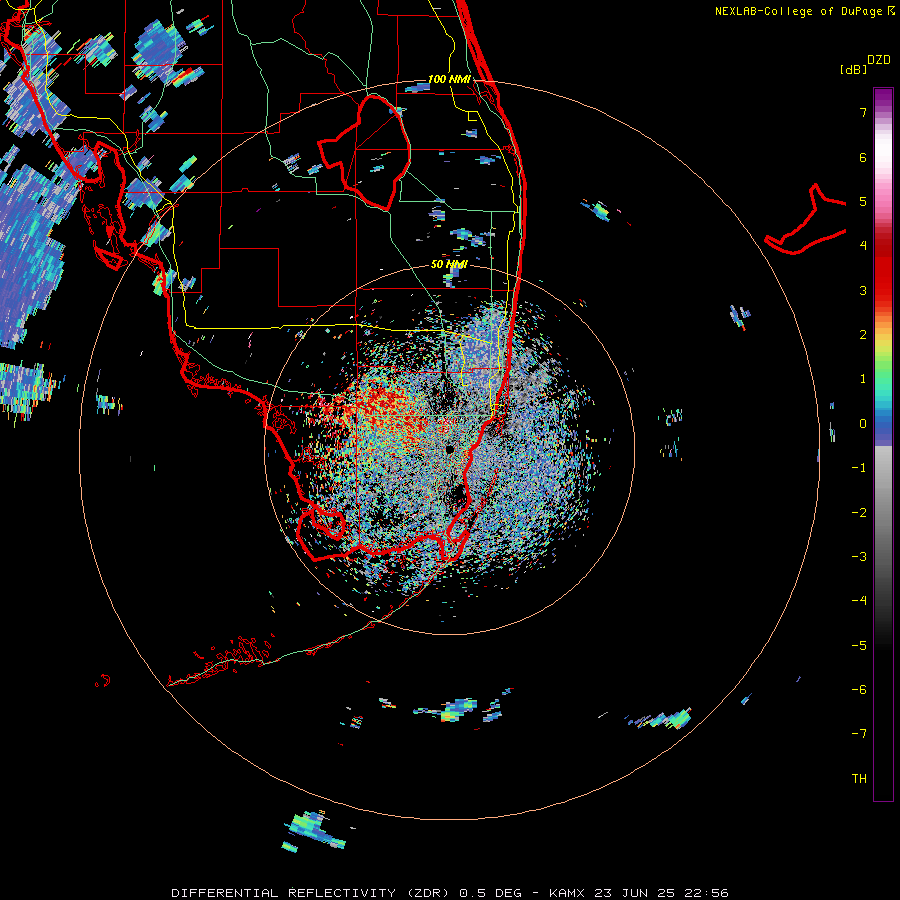Select the 4 tick value on the scale
Image resolution: width=900 pixels, height=900 pixels.
[x=863, y=246]
